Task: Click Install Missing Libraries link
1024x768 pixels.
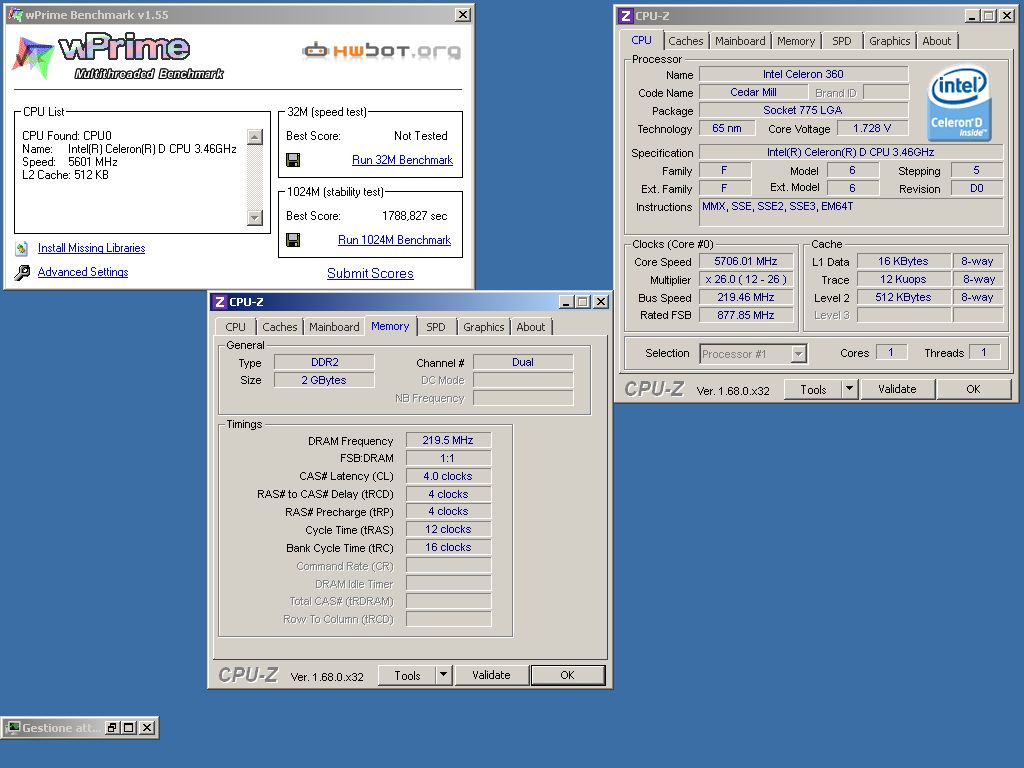Action: 91,248
